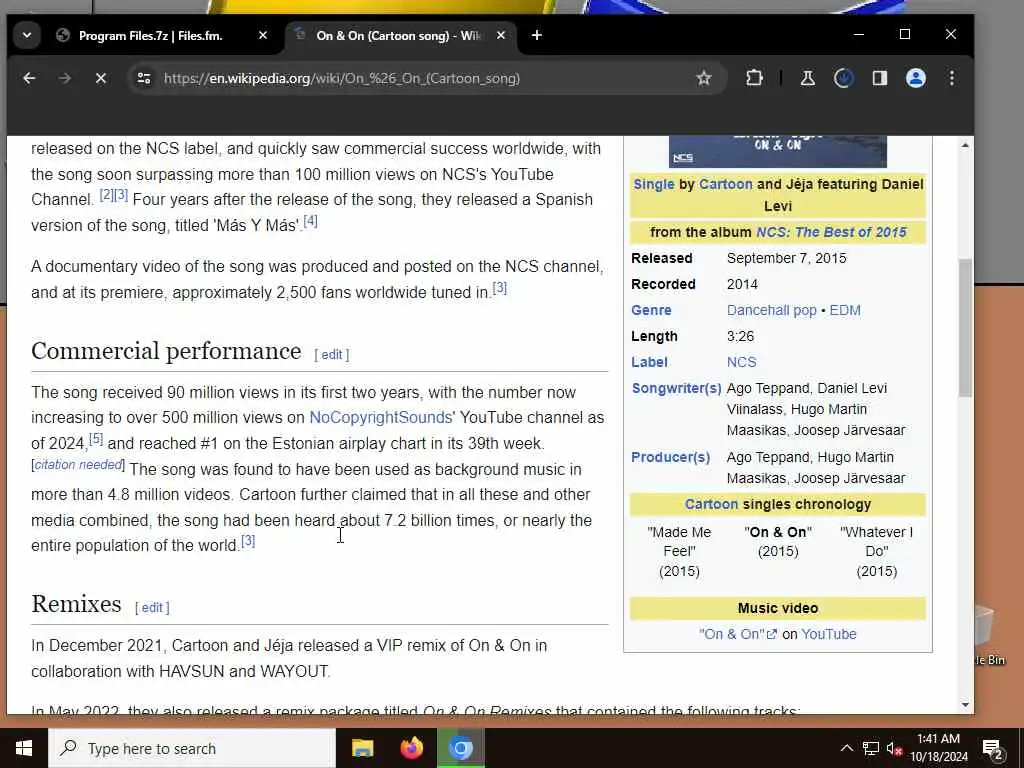The height and width of the screenshot is (768, 1024).
Task: Click the taskbar search box
Action: [x=192, y=748]
